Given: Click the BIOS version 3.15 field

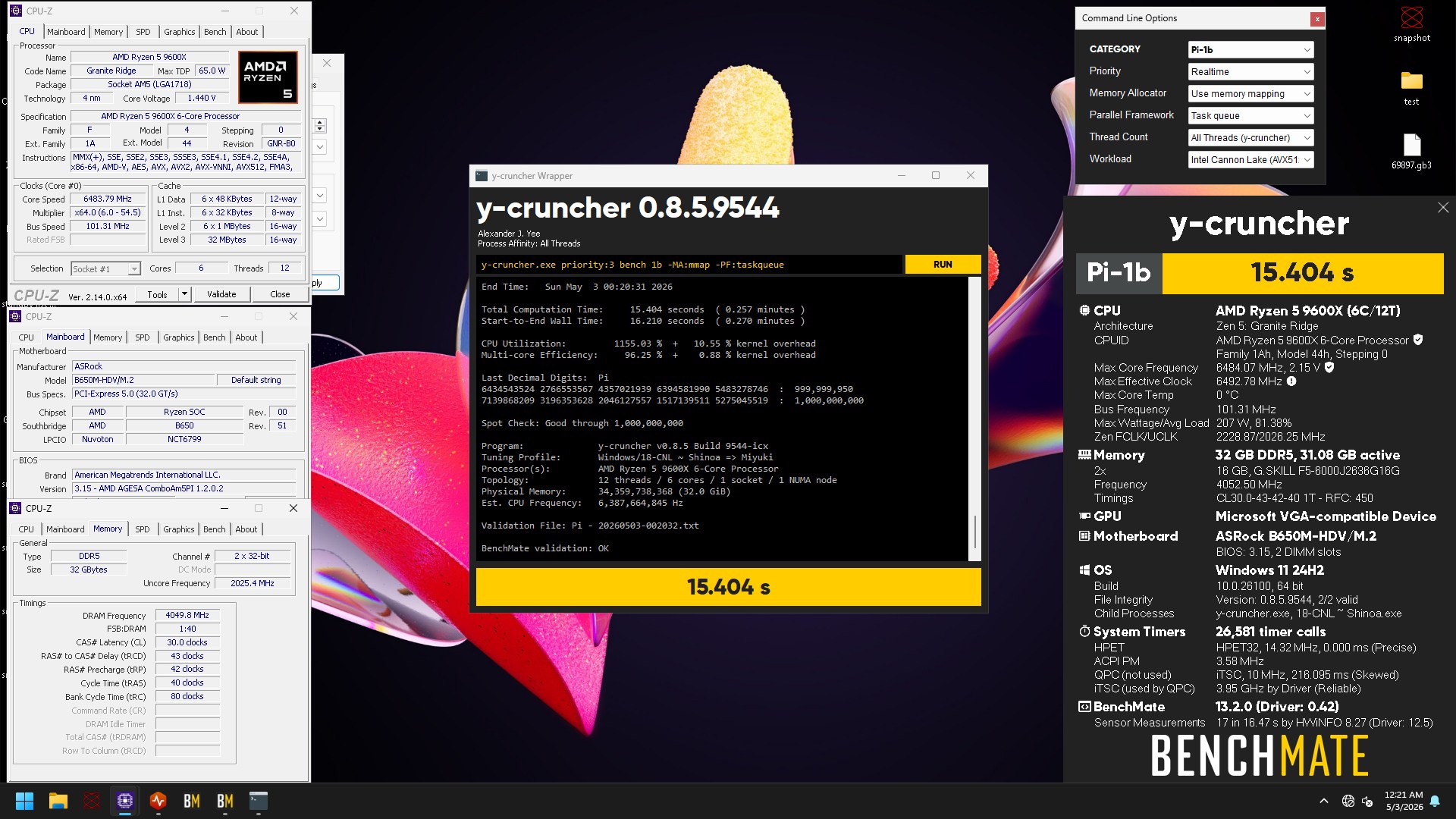Looking at the screenshot, I should 184,488.
